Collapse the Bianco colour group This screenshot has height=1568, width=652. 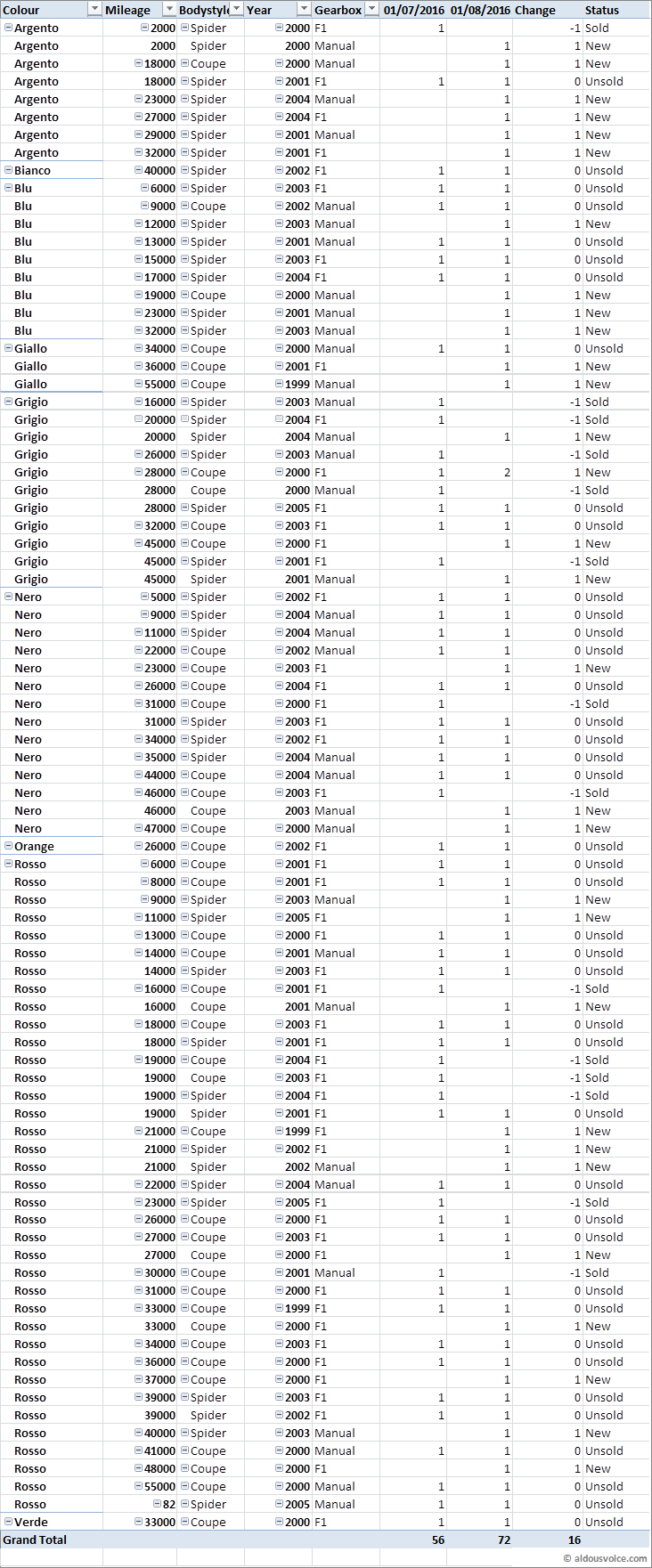[9, 170]
